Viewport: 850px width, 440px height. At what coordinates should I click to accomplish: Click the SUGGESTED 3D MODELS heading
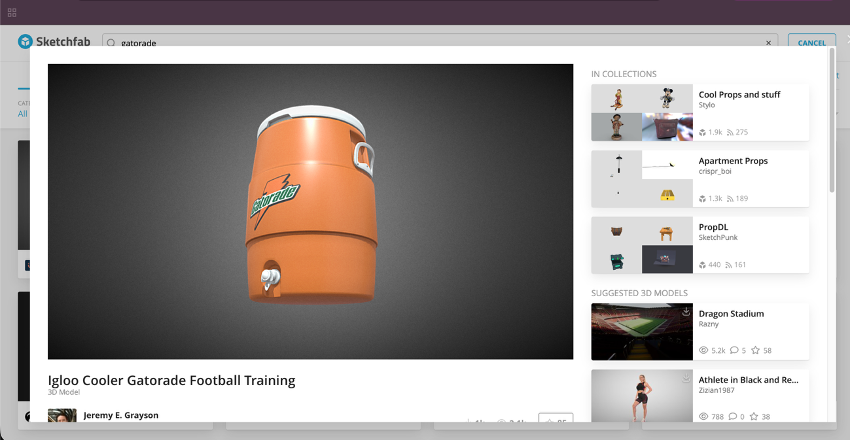coord(640,293)
